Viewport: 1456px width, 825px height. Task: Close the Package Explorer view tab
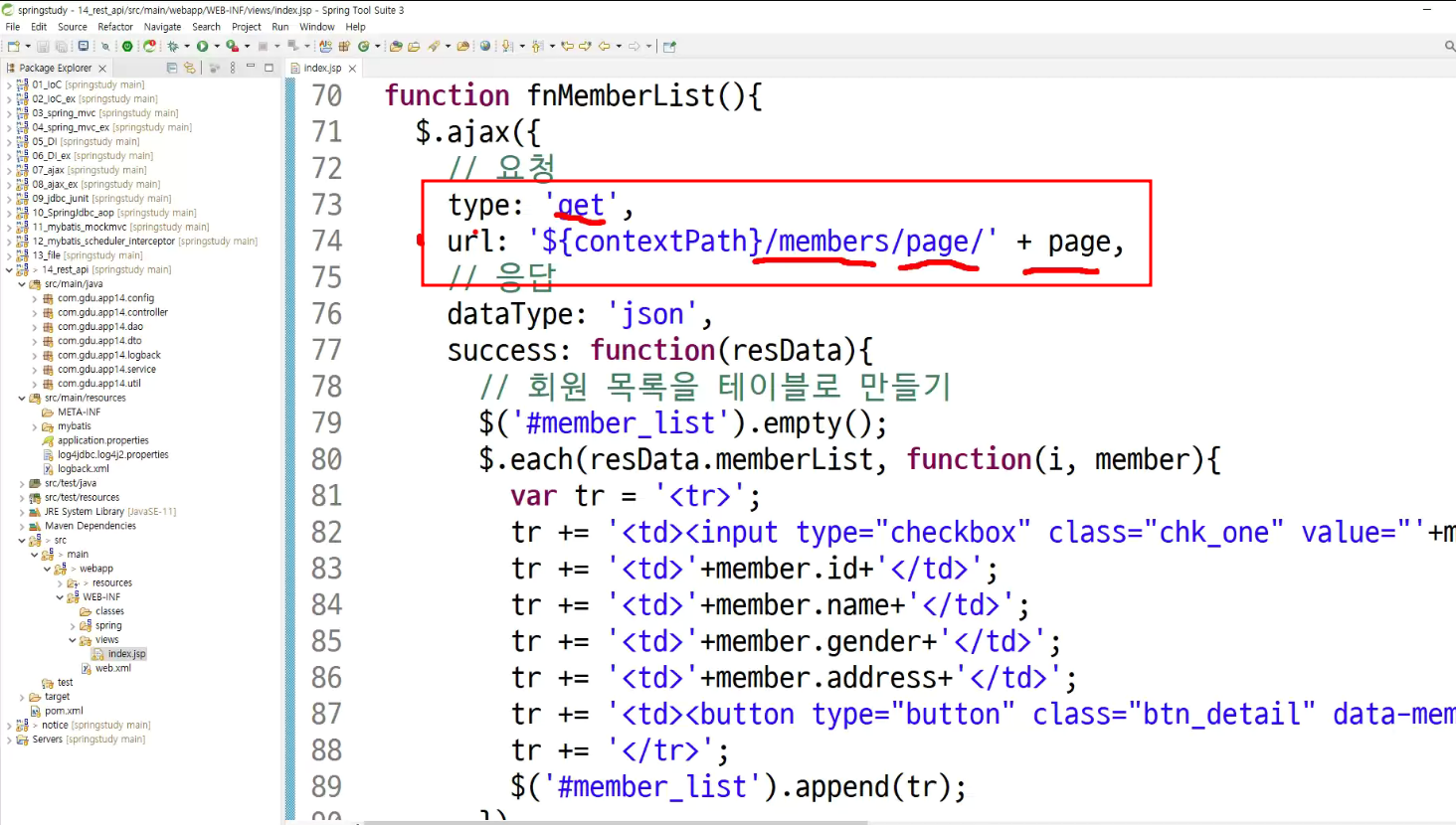tap(102, 69)
